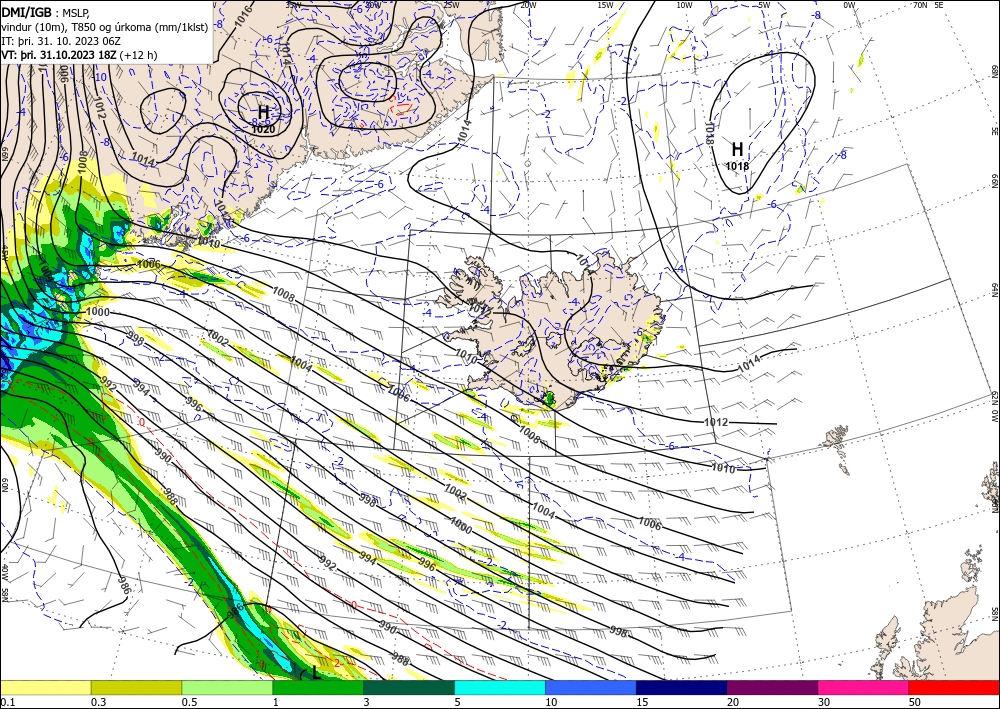This screenshot has height=709, width=1000.
Task: Pick the dark green 3–5 legend swatch
Action: [409, 687]
